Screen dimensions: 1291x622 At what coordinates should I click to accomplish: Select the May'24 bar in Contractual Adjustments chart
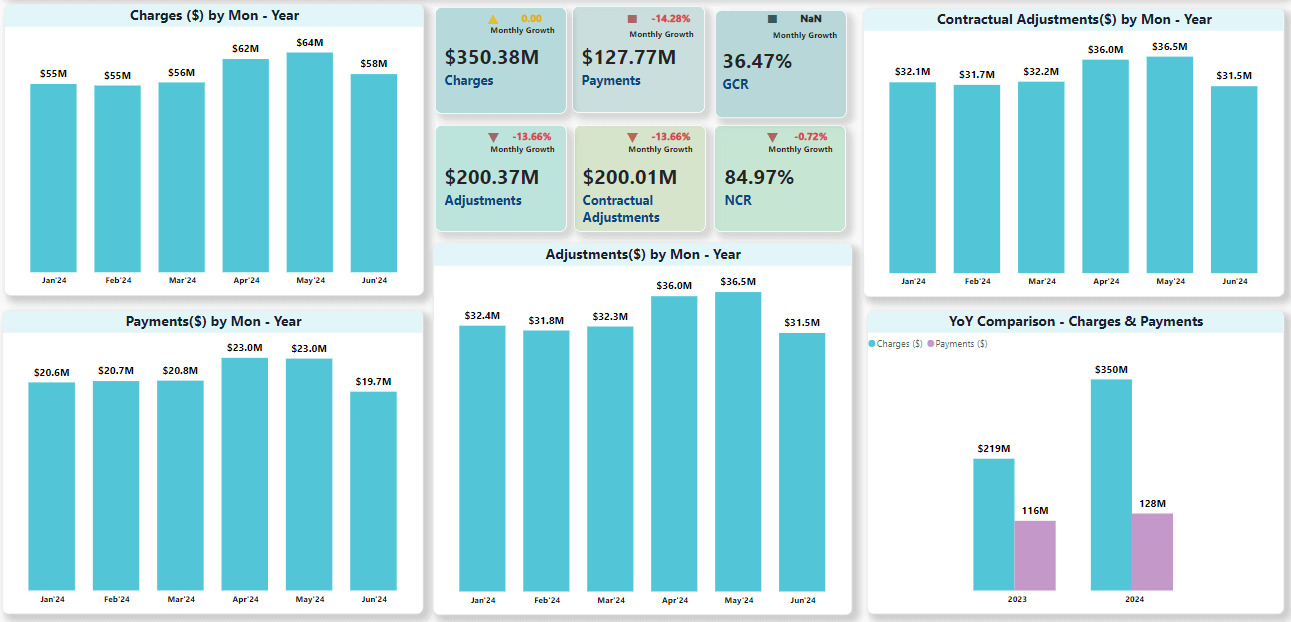coord(1170,165)
